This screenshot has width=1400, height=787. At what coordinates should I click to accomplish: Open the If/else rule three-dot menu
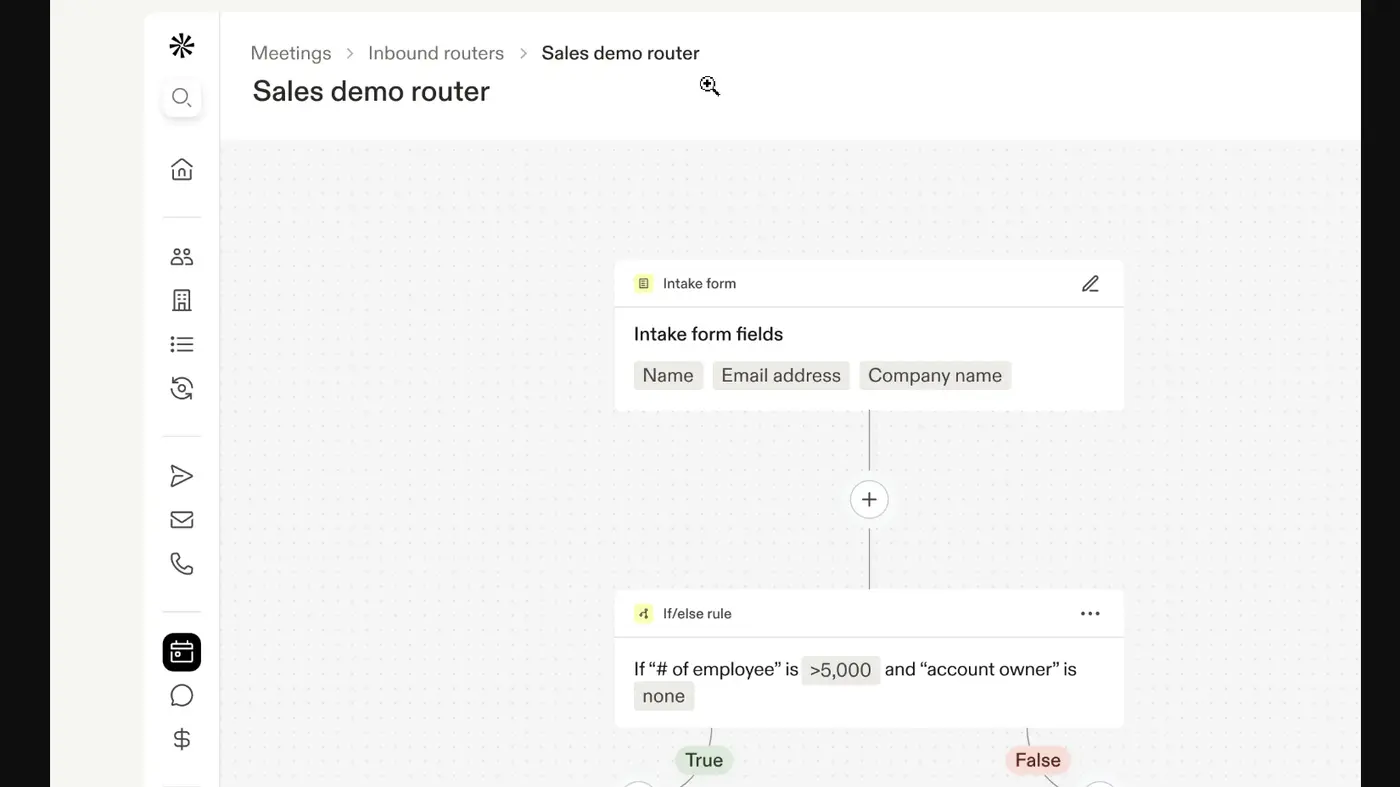1090,614
